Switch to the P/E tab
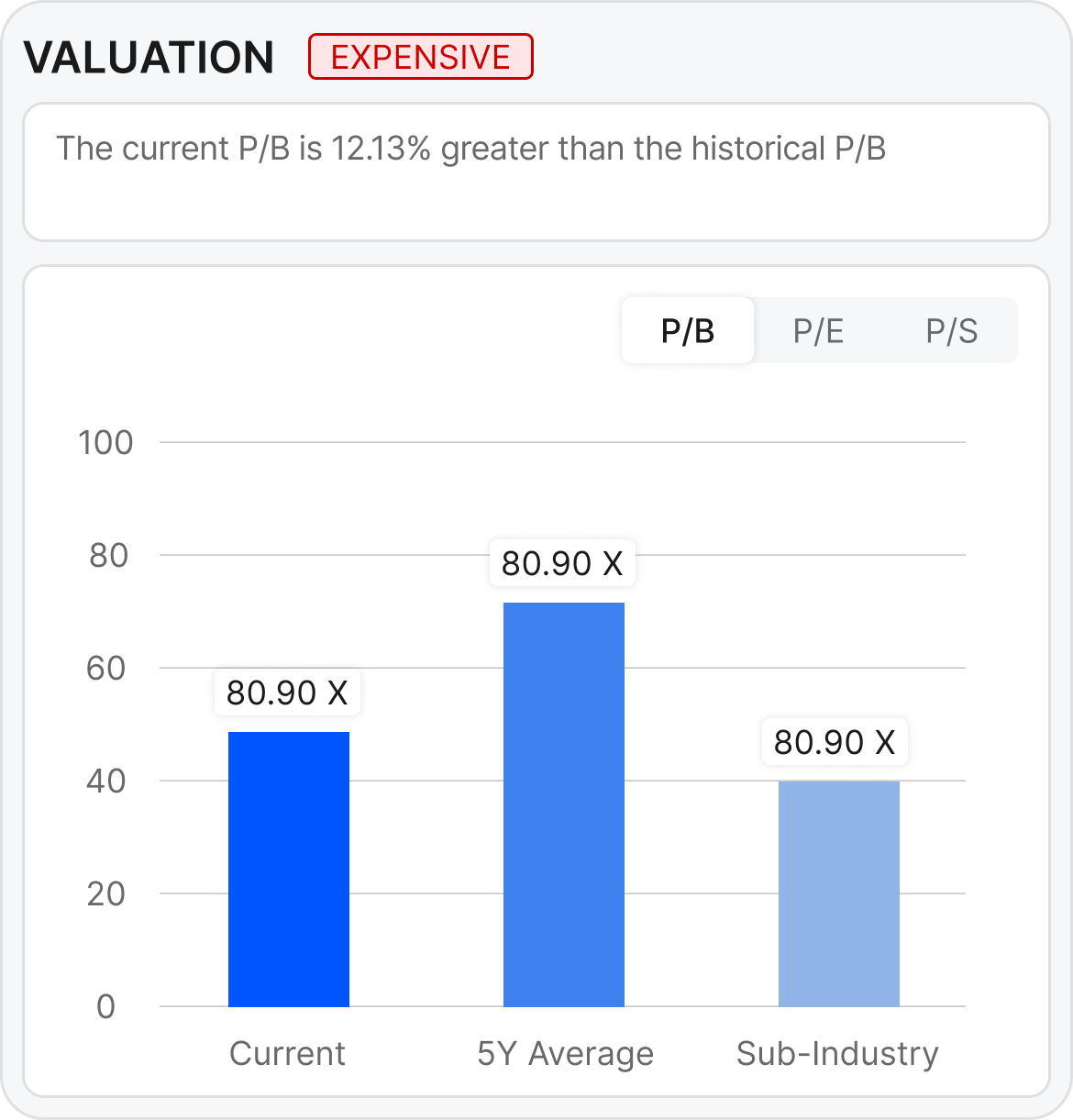The width and height of the screenshot is (1073, 1120). pyautogui.click(x=817, y=330)
